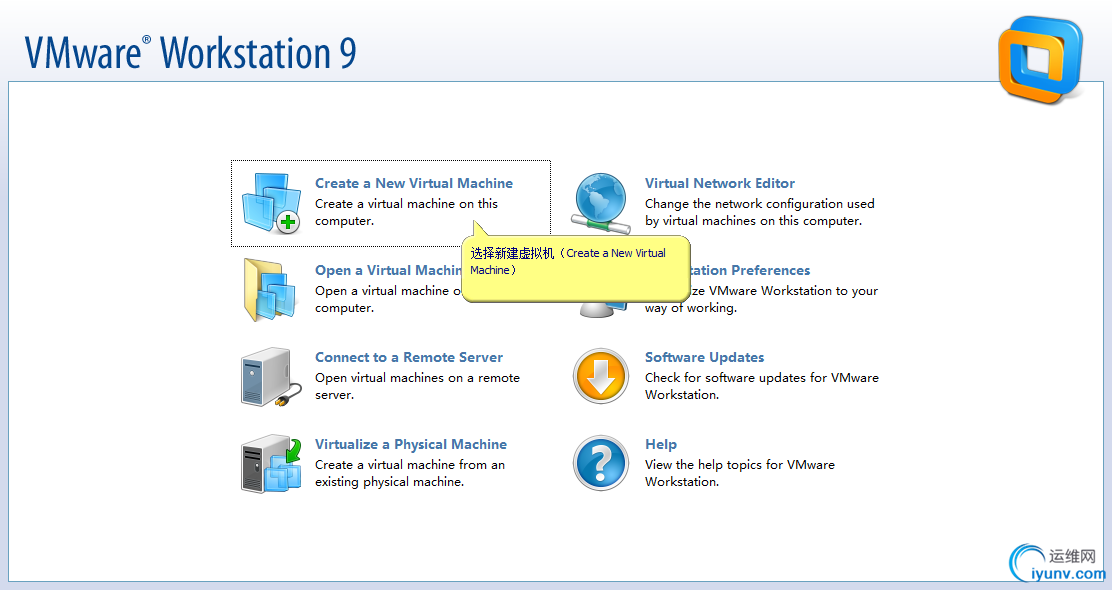Click the "VMware Workstation 9" title text

click(191, 52)
